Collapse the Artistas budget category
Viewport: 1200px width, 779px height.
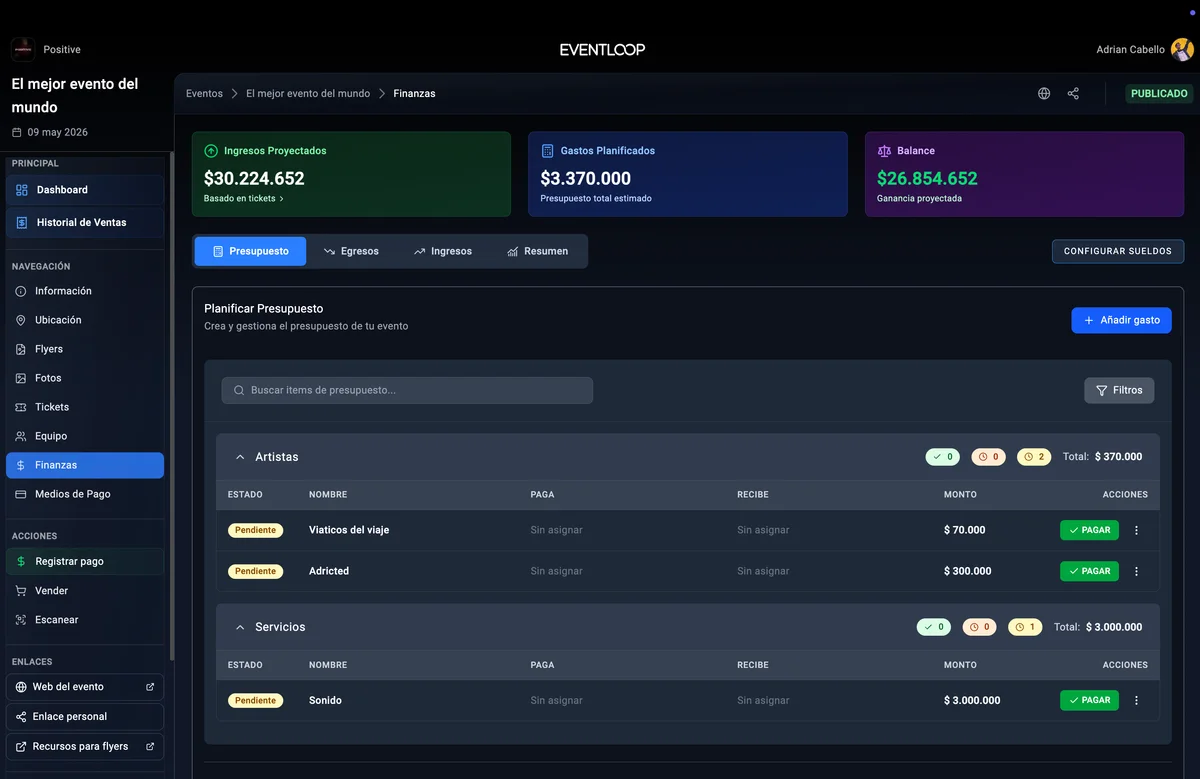pos(240,457)
